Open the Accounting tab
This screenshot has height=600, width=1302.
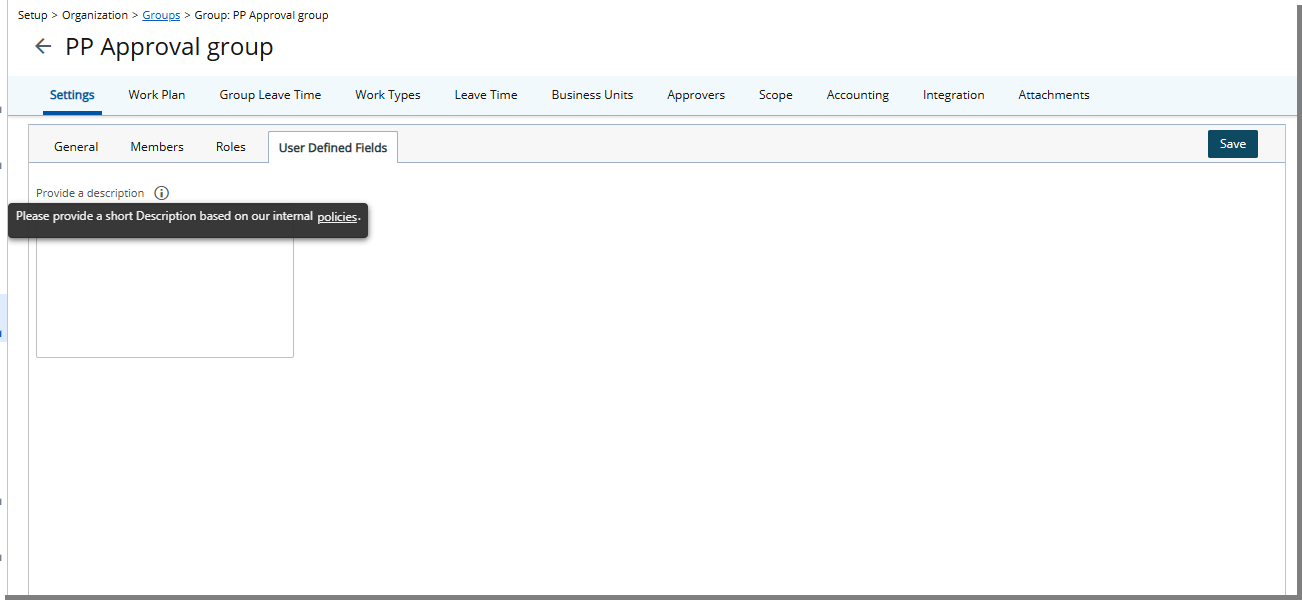pos(857,95)
